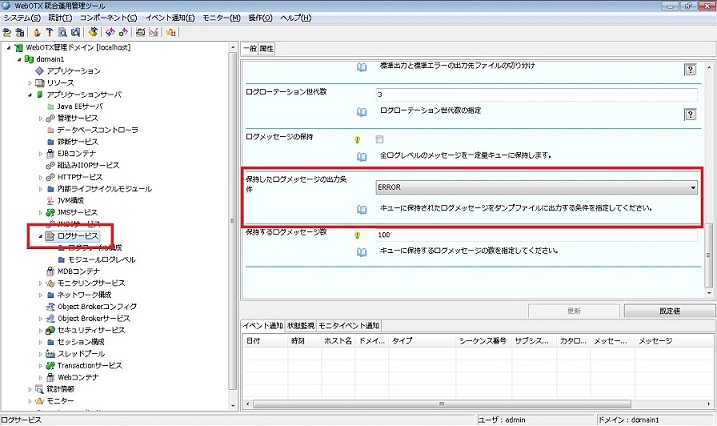The width and height of the screenshot is (717, 426).
Task: Click the WebOTX管理ドメイン server icon
Action: click(19, 48)
